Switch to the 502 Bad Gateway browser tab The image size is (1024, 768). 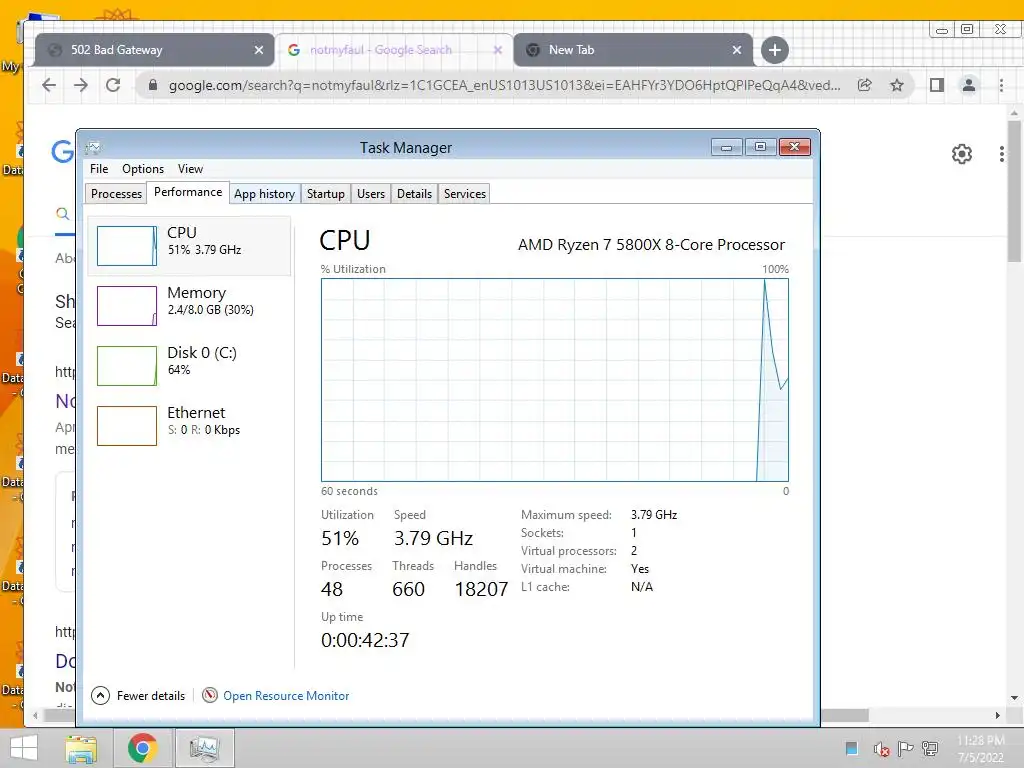pyautogui.click(x=153, y=50)
